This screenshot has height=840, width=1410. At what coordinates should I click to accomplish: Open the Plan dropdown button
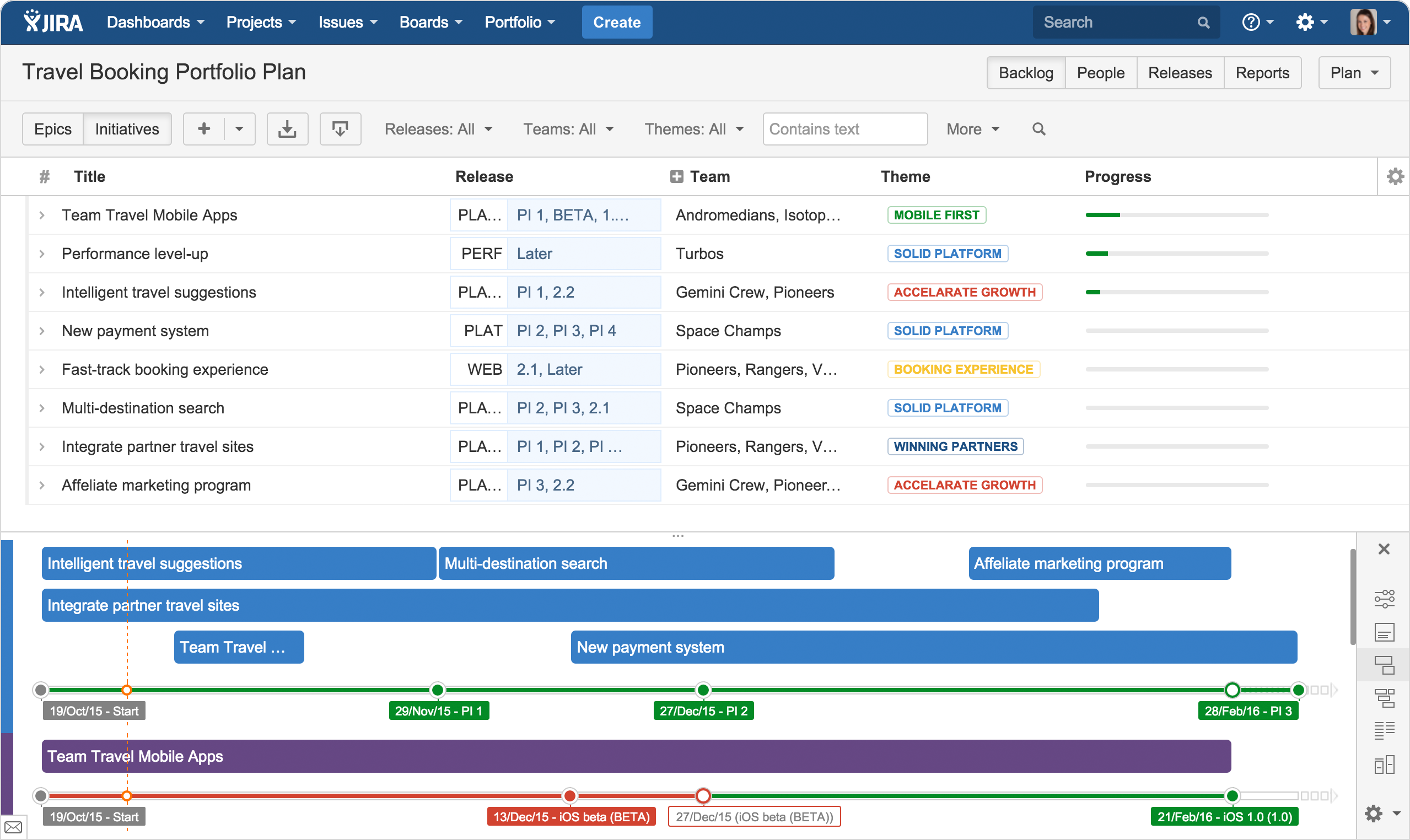tap(1353, 73)
